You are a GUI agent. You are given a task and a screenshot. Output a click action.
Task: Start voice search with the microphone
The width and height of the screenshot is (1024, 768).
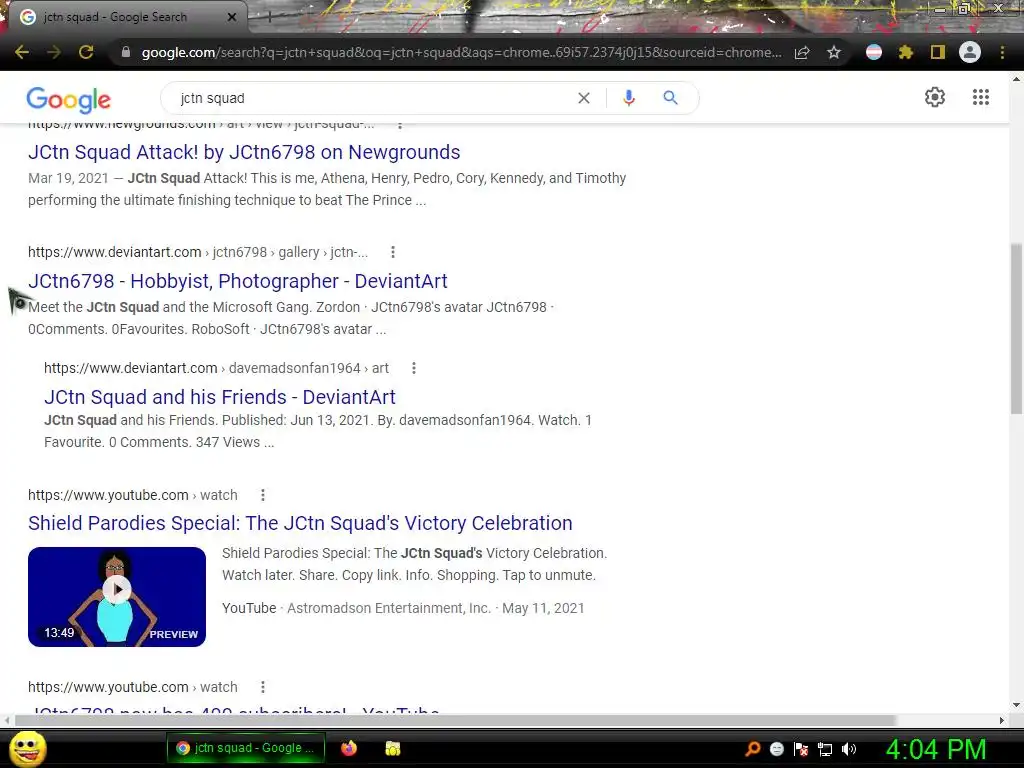point(628,98)
